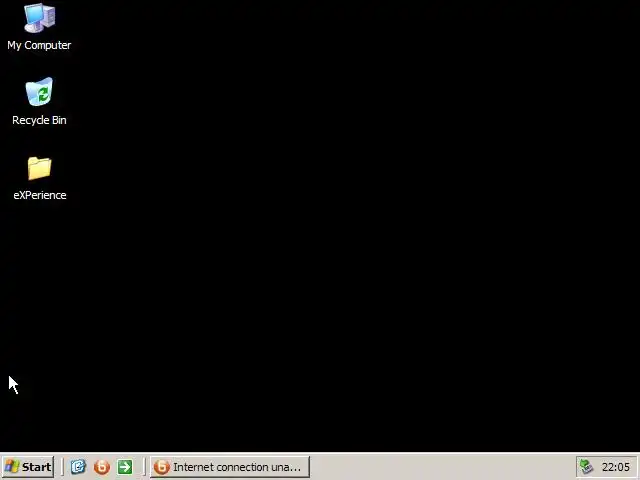Click the blue Show Desktop quick launch icon
The height and width of the screenshot is (480, 640).
coord(78,467)
